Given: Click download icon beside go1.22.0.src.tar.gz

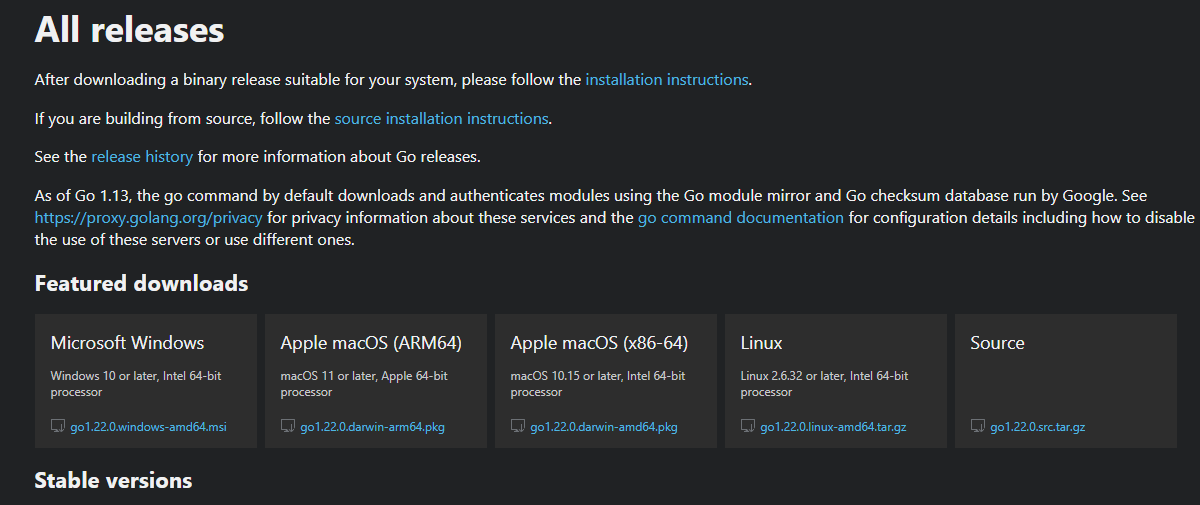Looking at the screenshot, I should click(978, 426).
